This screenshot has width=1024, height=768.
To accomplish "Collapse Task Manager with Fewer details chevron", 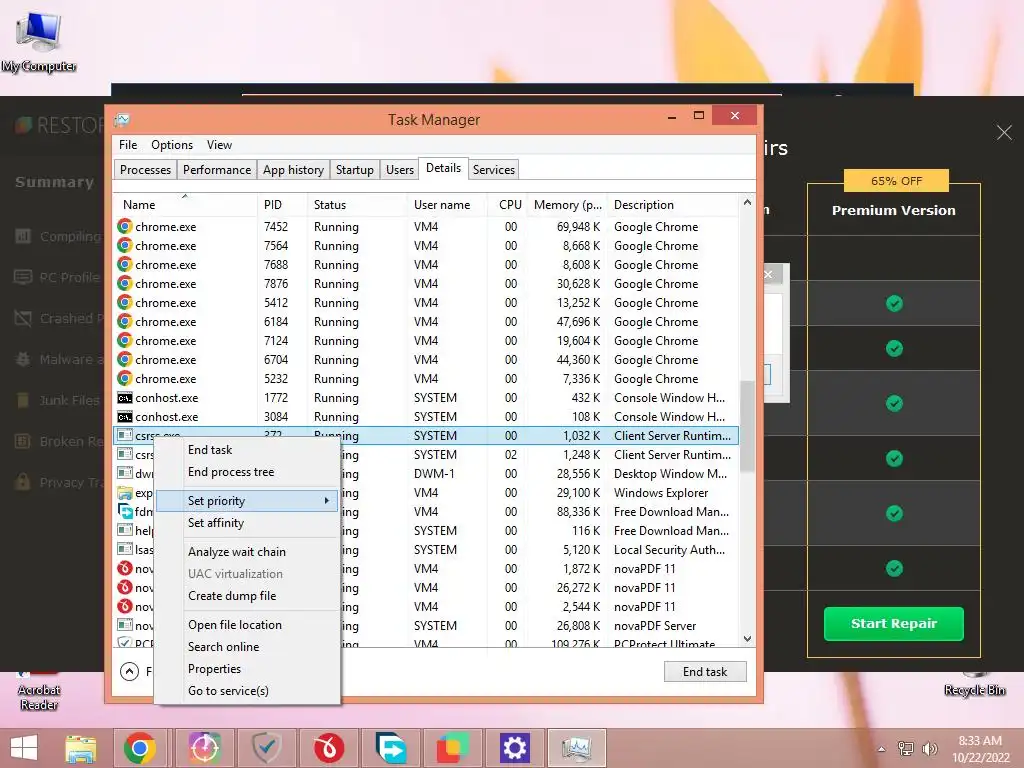I will tap(129, 671).
